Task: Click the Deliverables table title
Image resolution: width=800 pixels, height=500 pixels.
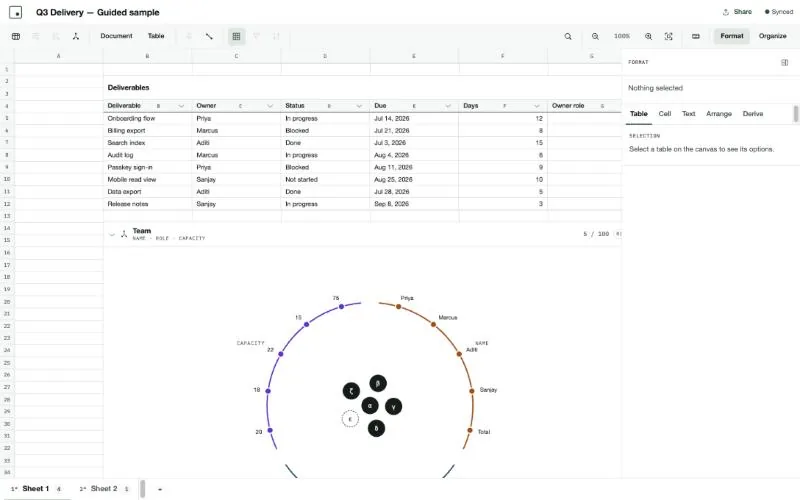Action: click(128, 88)
